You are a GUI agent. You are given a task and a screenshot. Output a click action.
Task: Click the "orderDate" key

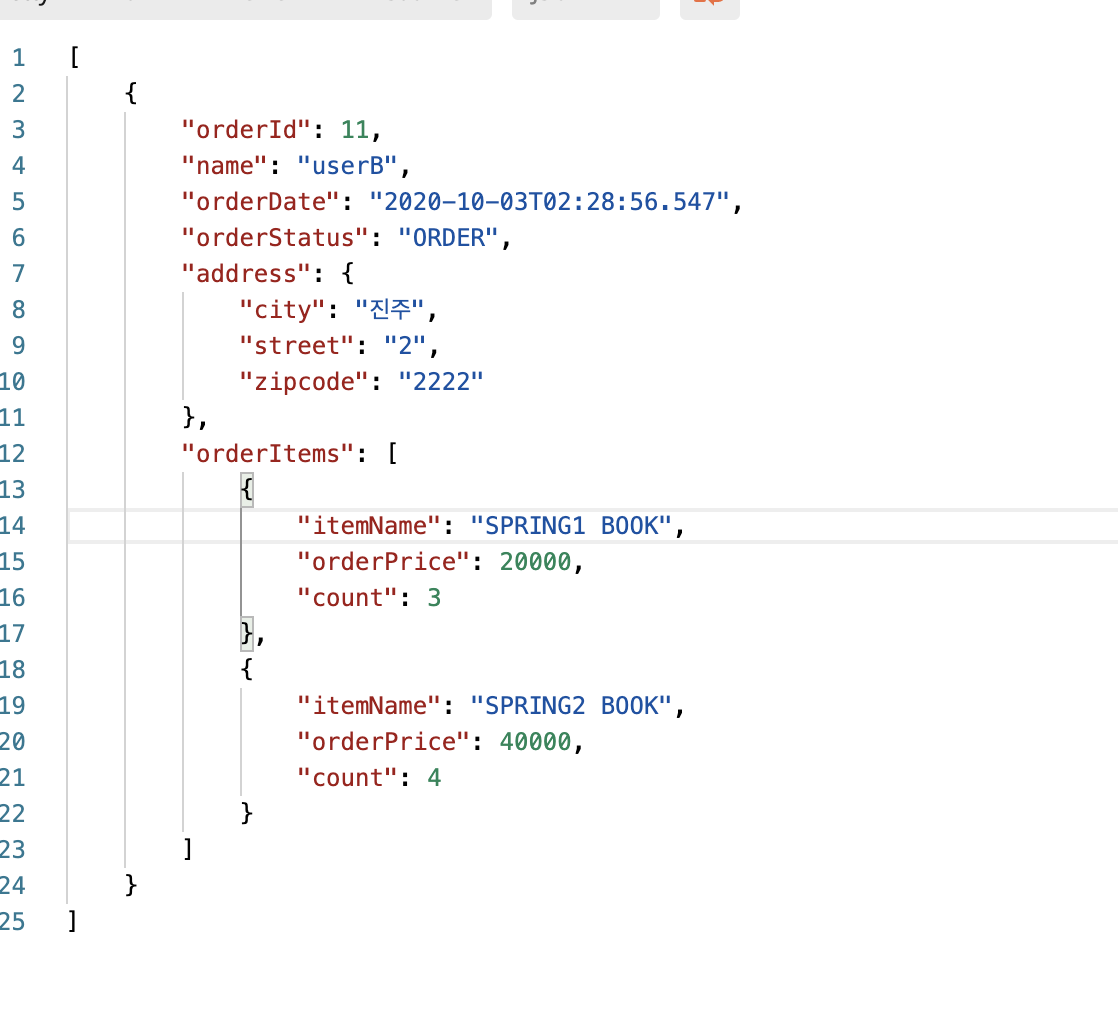click(x=260, y=202)
